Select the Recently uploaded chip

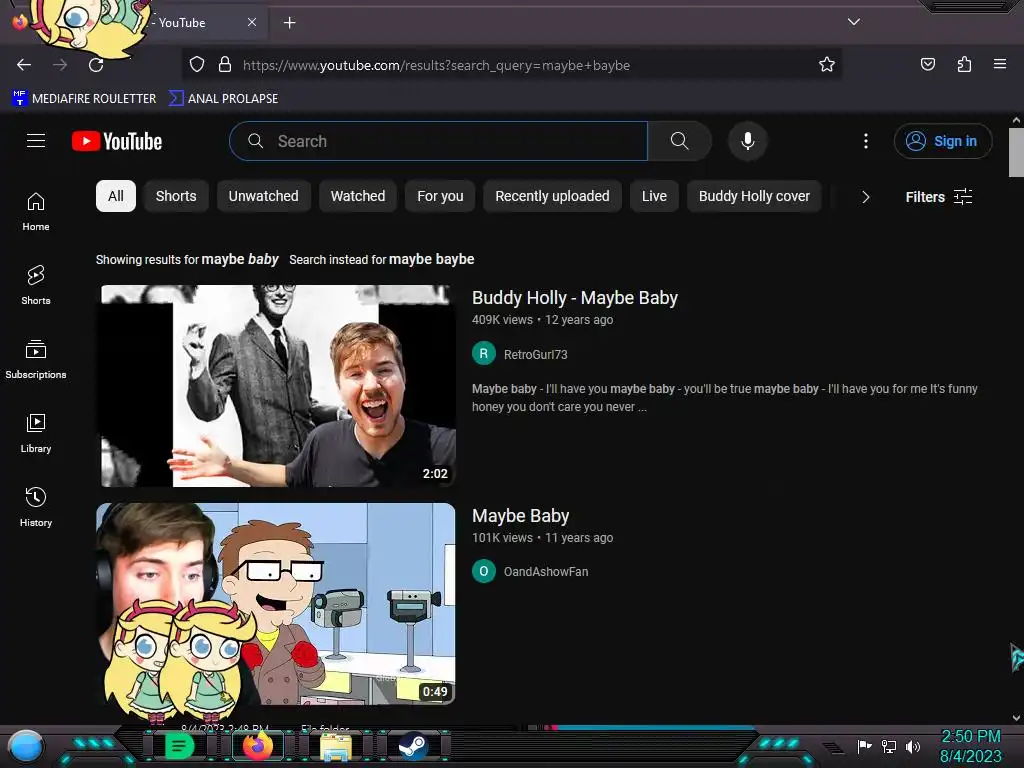tap(552, 196)
